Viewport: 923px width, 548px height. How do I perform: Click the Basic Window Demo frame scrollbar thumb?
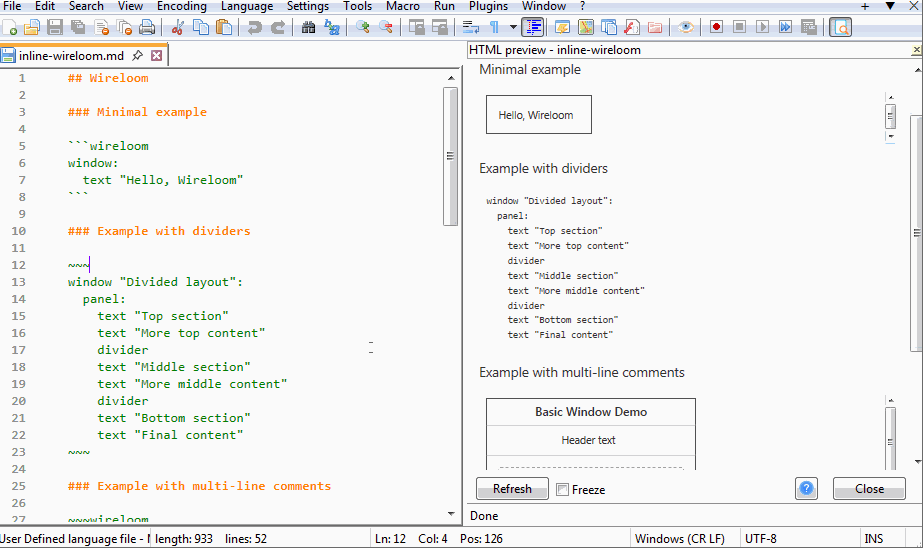pos(890,441)
